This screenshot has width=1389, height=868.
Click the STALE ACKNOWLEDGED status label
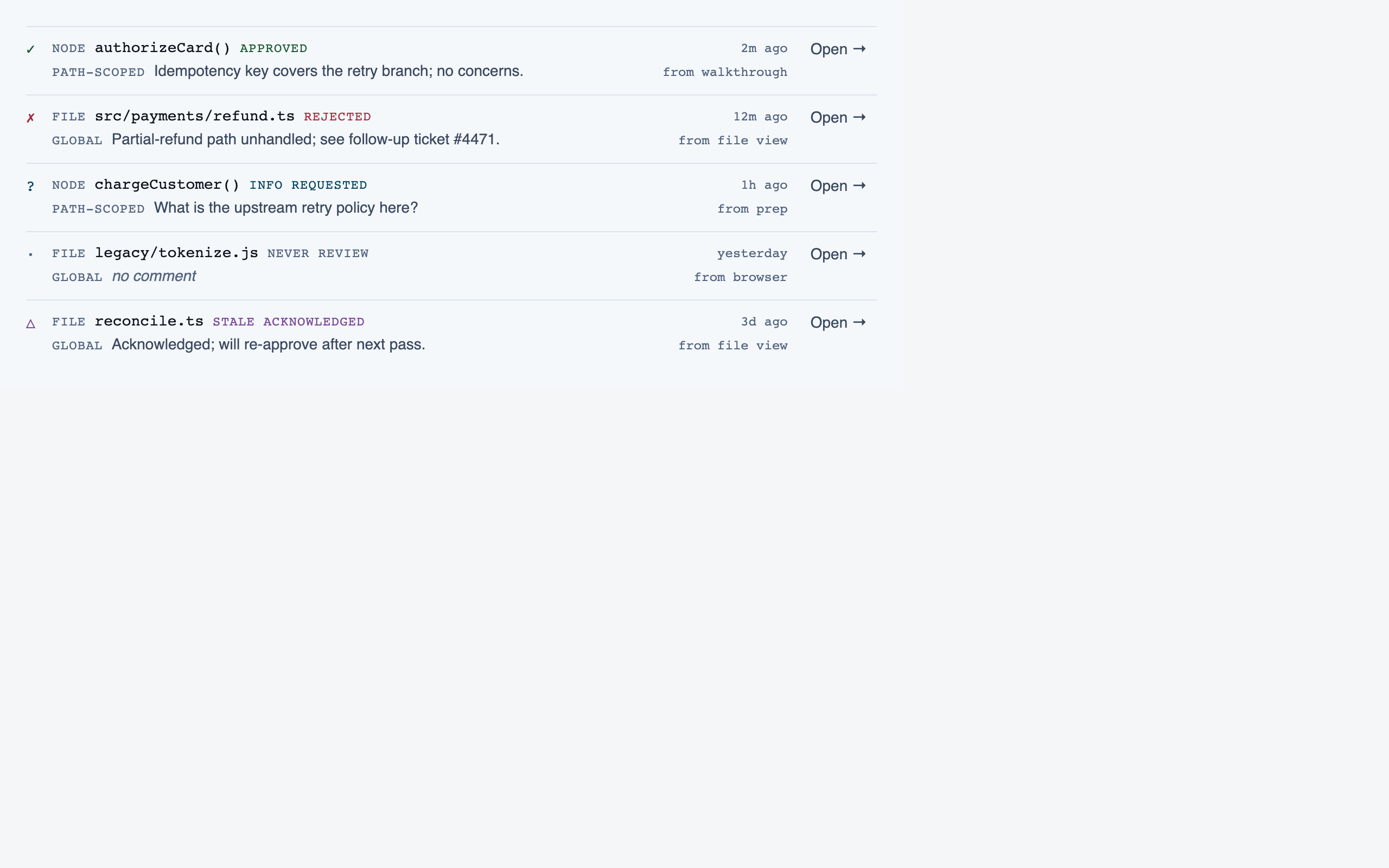point(289,322)
